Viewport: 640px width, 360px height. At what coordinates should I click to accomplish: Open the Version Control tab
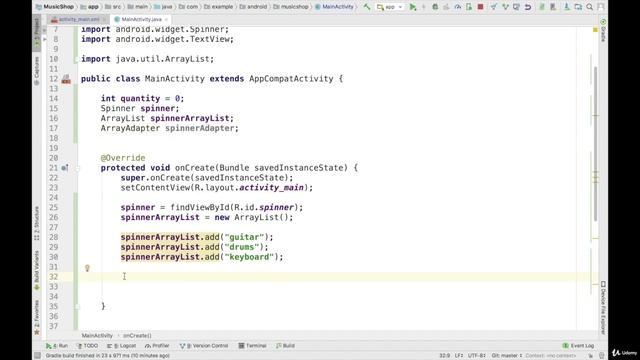point(204,346)
